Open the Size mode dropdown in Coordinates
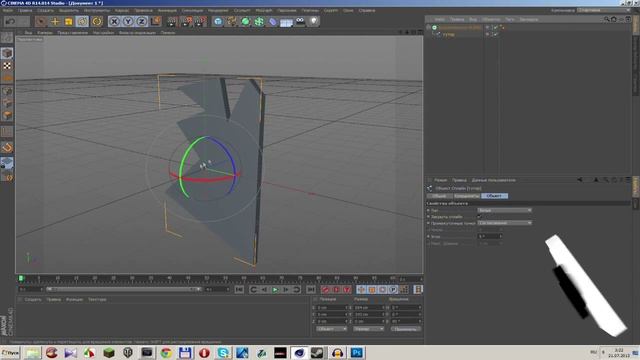The width and height of the screenshot is (640, 360). click(369, 329)
